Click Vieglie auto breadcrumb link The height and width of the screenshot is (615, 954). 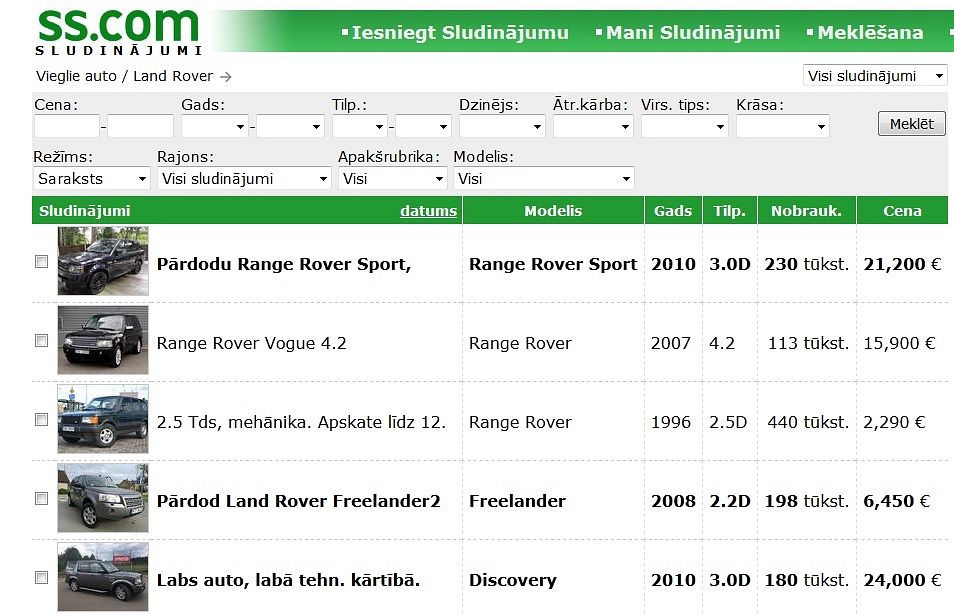coord(76,76)
